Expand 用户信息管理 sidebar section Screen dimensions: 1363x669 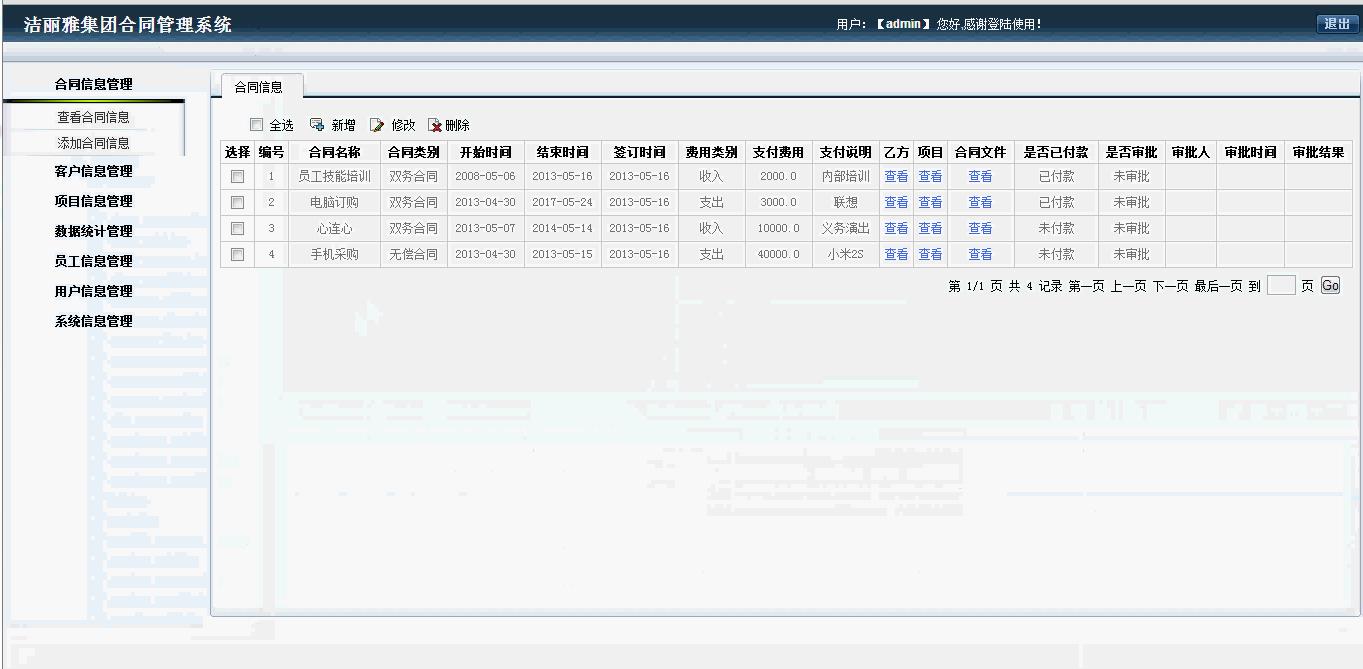pos(93,291)
